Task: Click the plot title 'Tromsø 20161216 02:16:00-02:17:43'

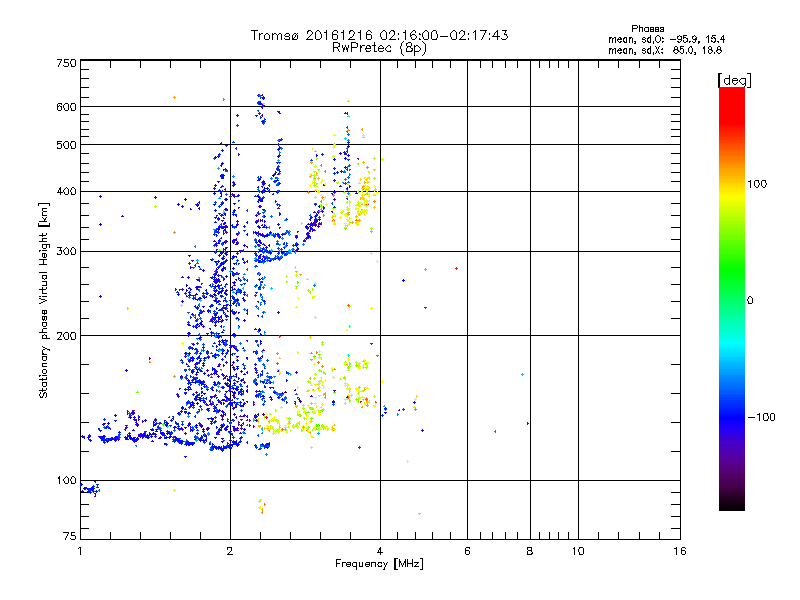Action: (379, 35)
